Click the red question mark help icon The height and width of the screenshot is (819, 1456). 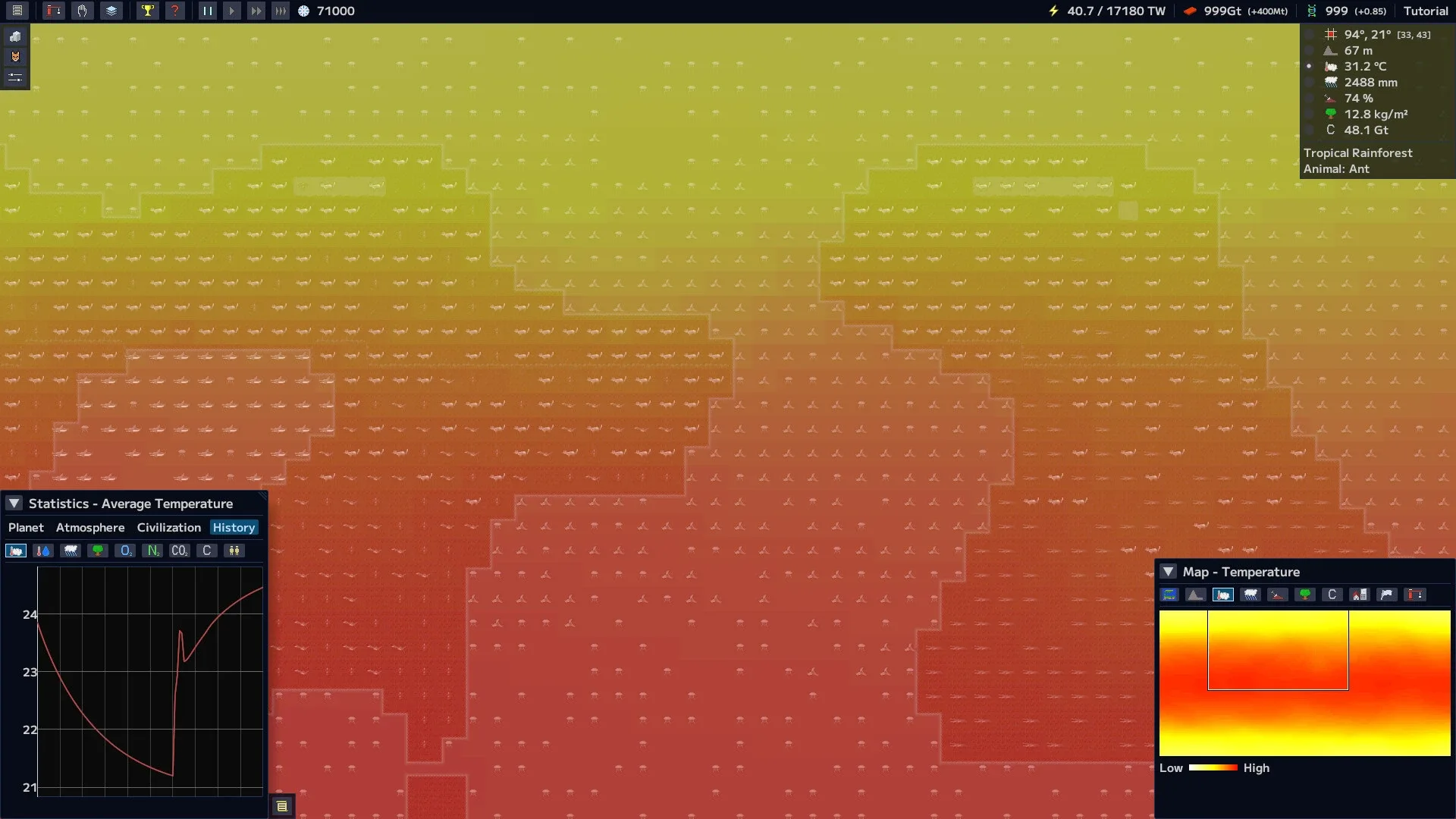(175, 11)
